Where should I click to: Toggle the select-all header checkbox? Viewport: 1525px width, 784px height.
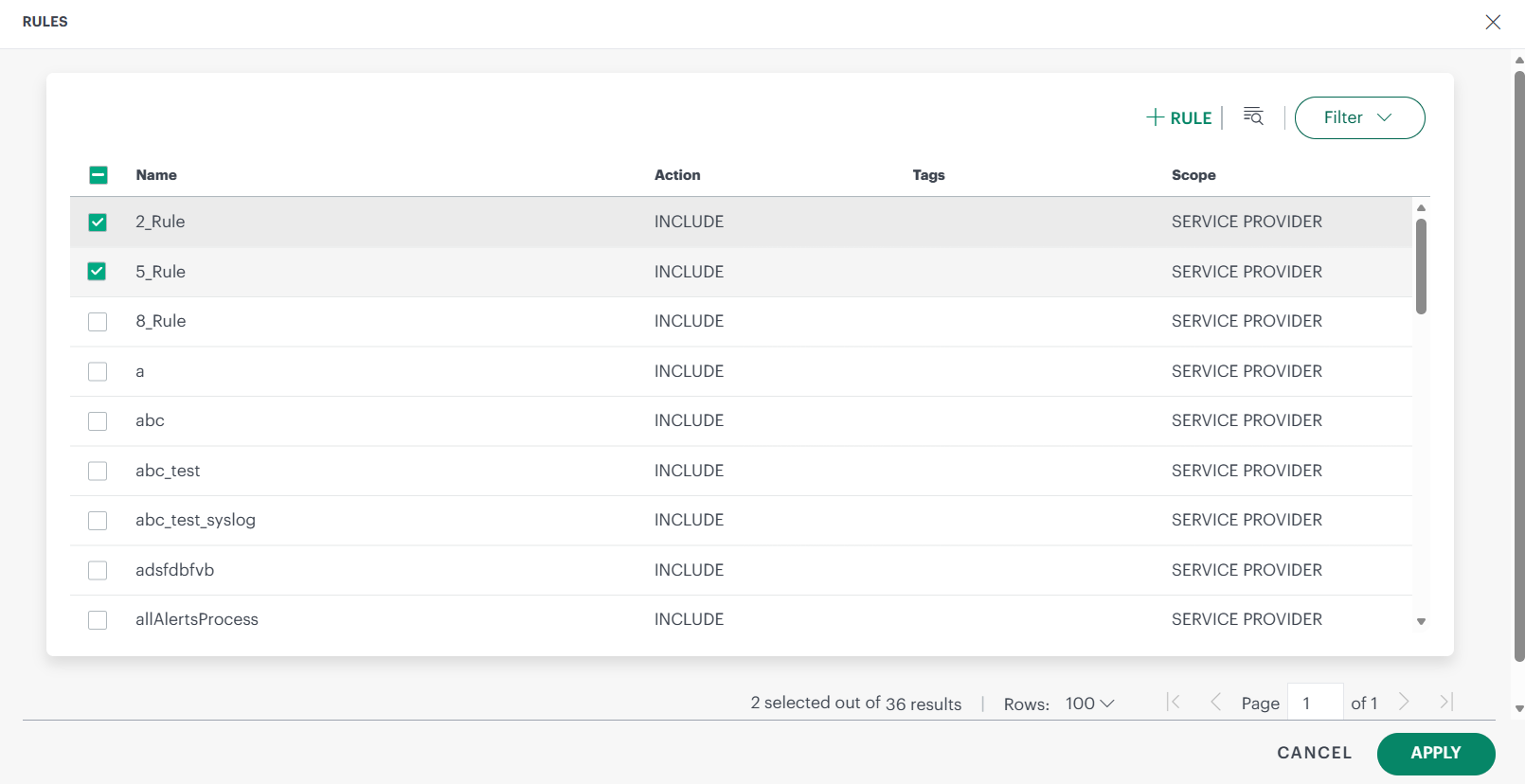point(99,175)
